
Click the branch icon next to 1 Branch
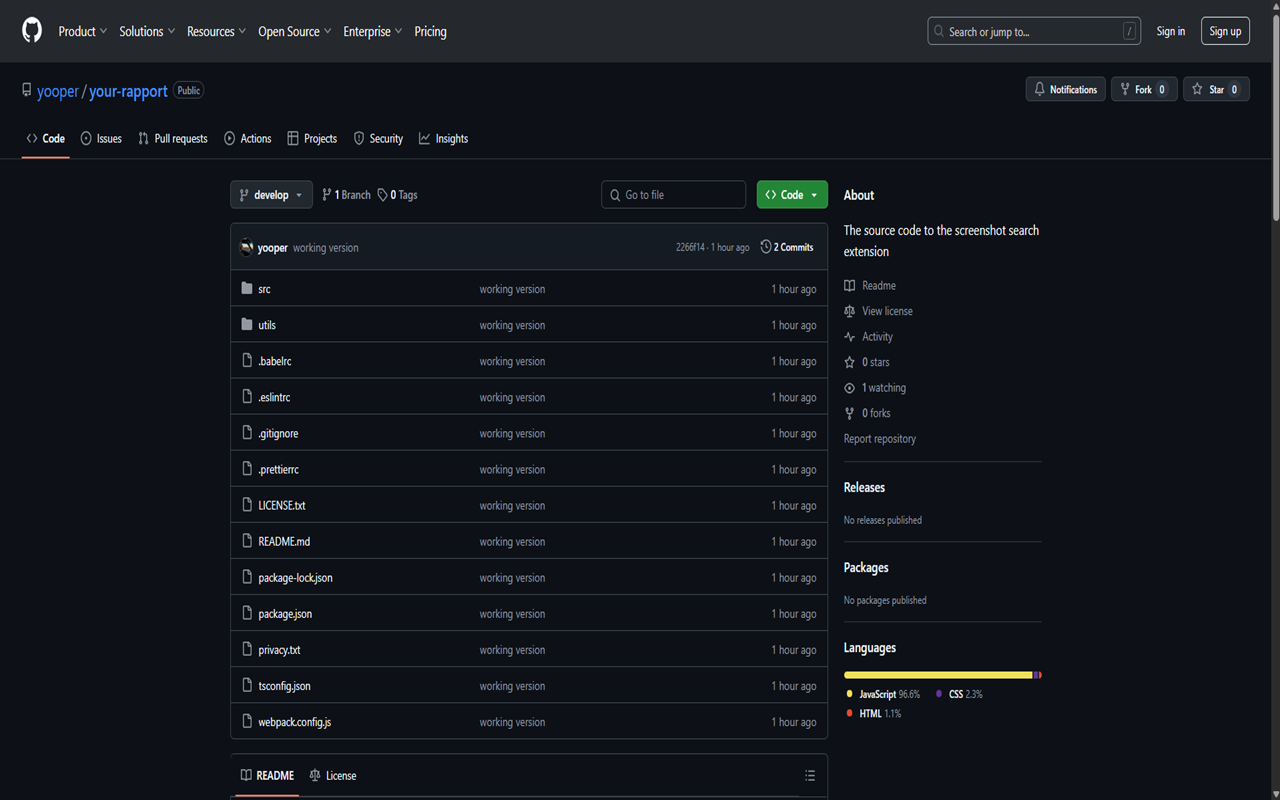[326, 195]
